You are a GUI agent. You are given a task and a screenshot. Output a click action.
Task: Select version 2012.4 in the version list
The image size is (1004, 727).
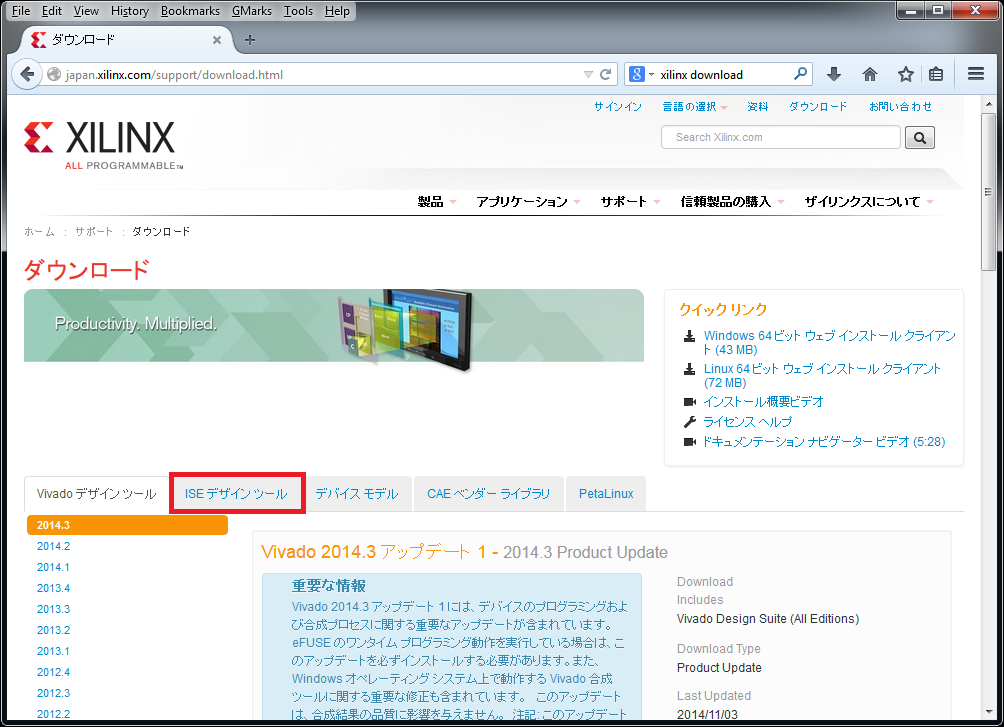click(53, 673)
